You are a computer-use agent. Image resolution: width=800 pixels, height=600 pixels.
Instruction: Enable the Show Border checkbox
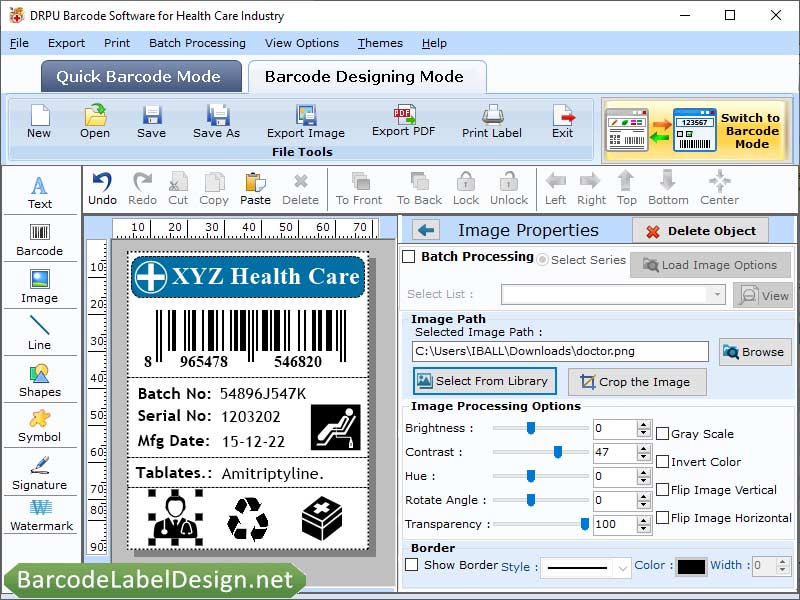coord(411,565)
